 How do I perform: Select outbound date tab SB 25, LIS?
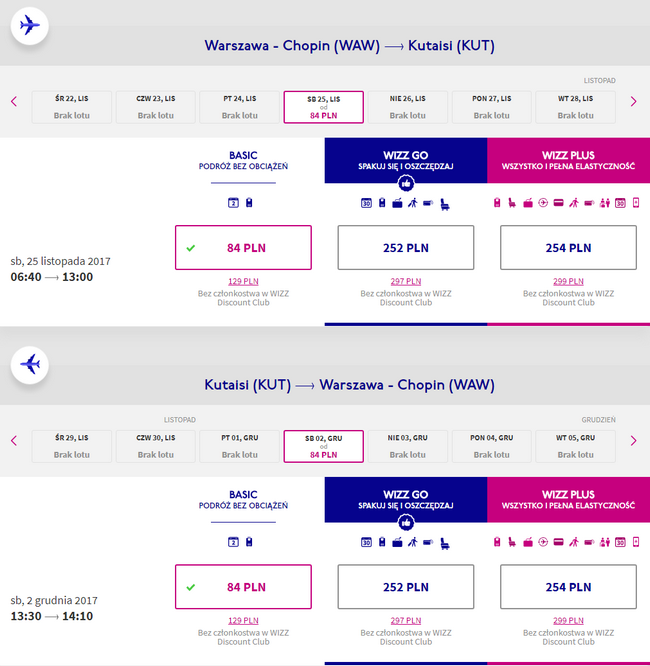coord(323,107)
